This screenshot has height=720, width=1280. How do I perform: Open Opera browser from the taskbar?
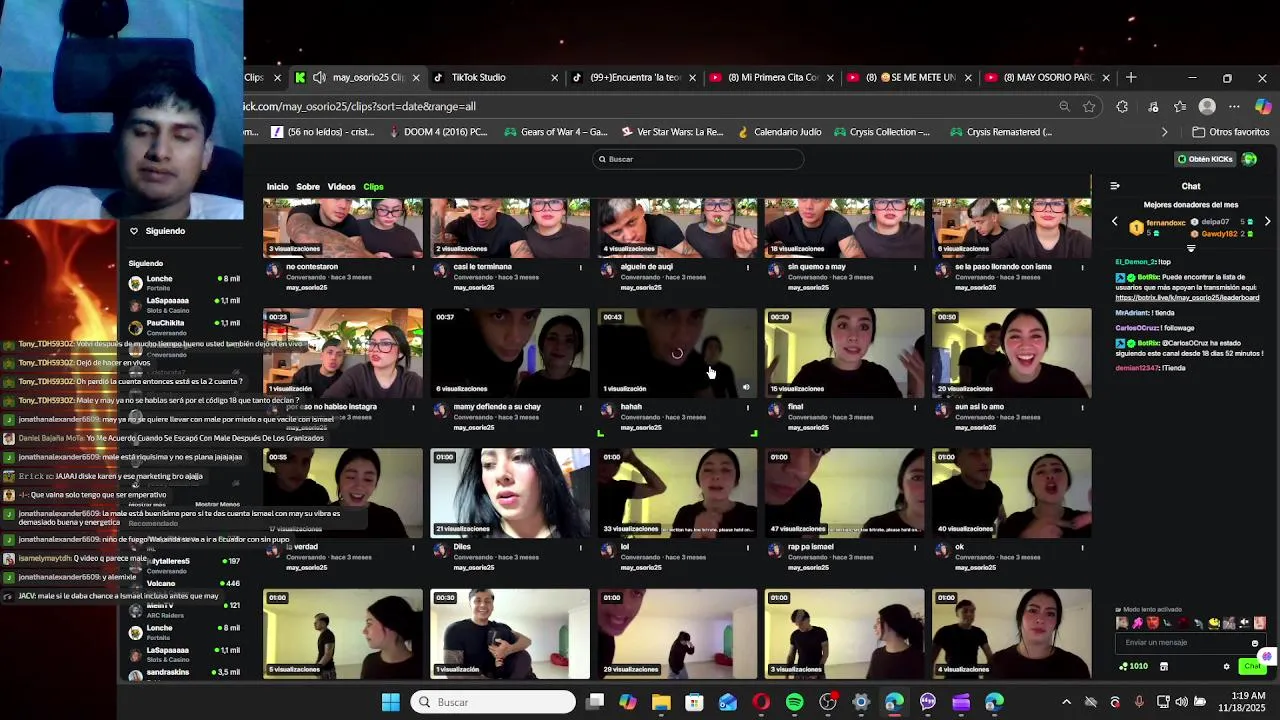(761, 702)
